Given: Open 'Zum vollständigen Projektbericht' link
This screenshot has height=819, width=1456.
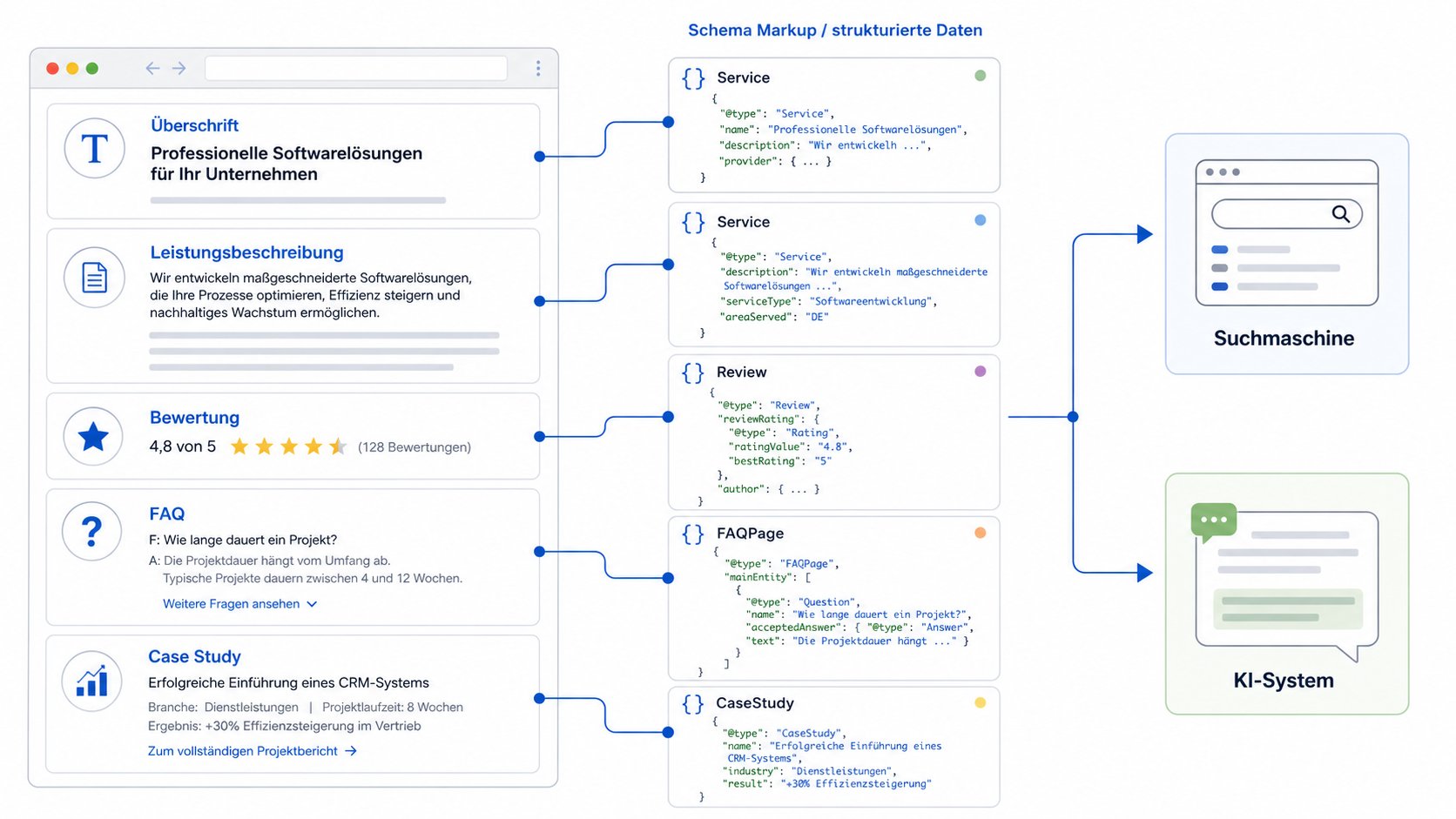Looking at the screenshot, I should (243, 751).
